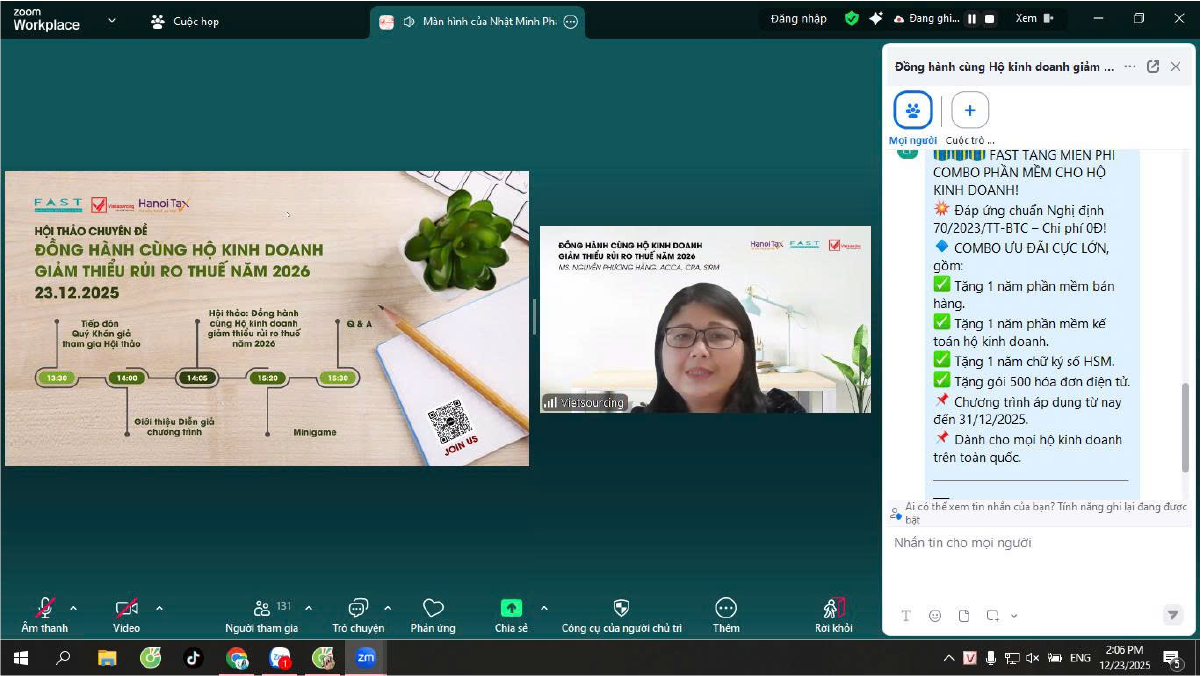The image size is (1201, 676).
Task: Open the Zoom Workplace dropdown chevron
Action: pos(111,20)
